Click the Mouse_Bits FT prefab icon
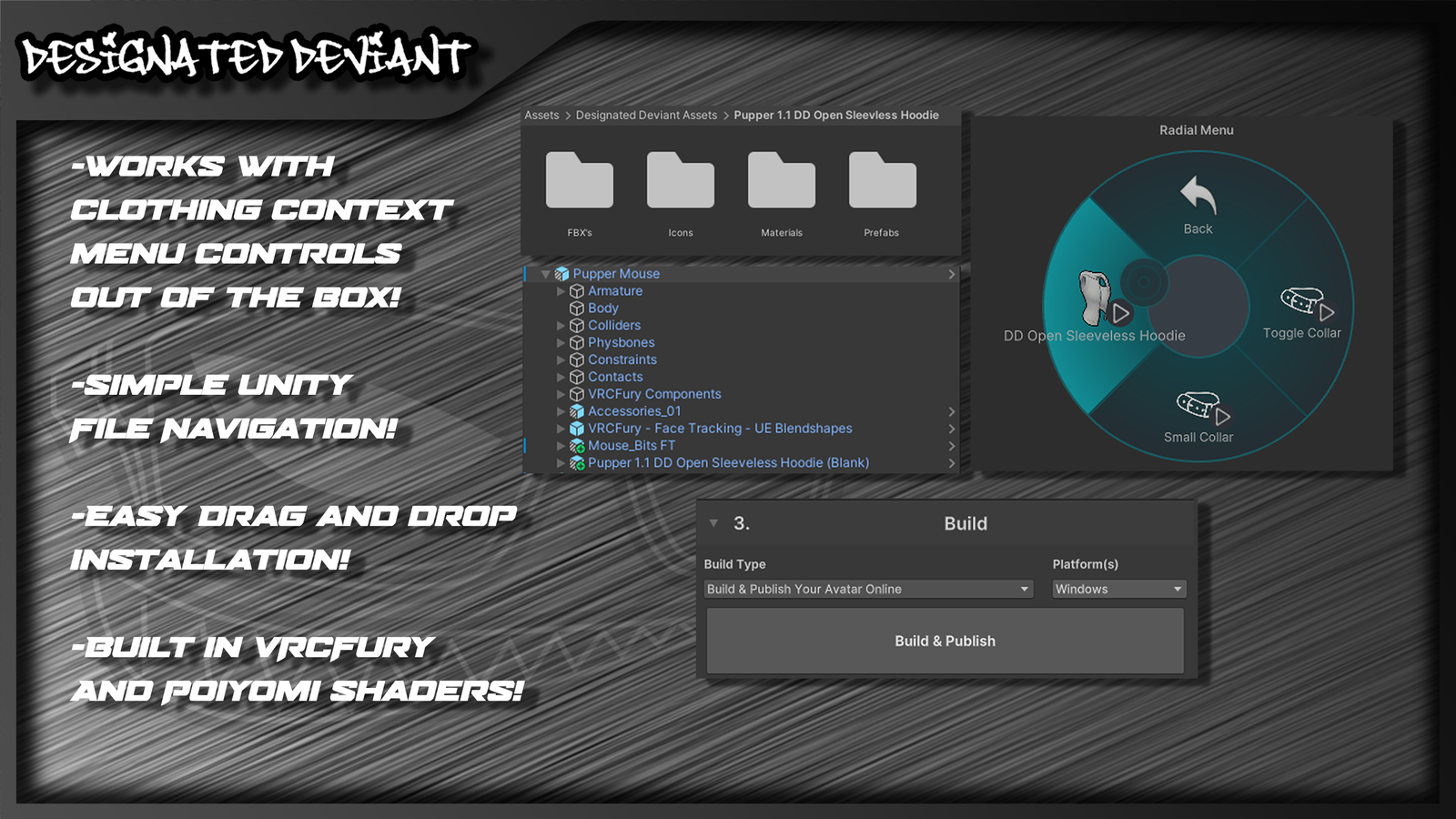1456x819 pixels. click(x=577, y=446)
